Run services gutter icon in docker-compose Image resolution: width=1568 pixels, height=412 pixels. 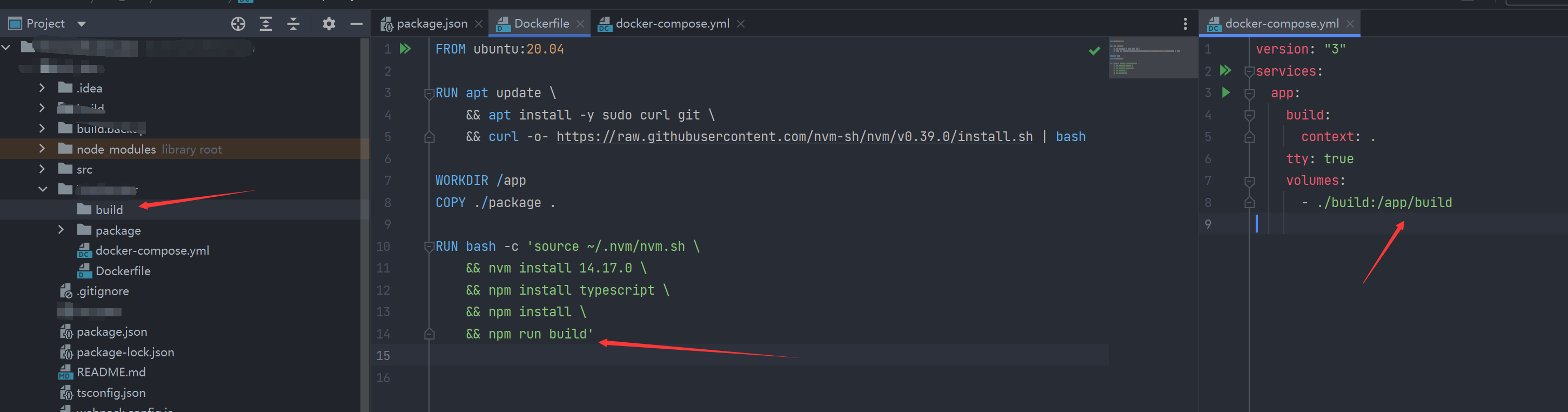pyautogui.click(x=1225, y=71)
